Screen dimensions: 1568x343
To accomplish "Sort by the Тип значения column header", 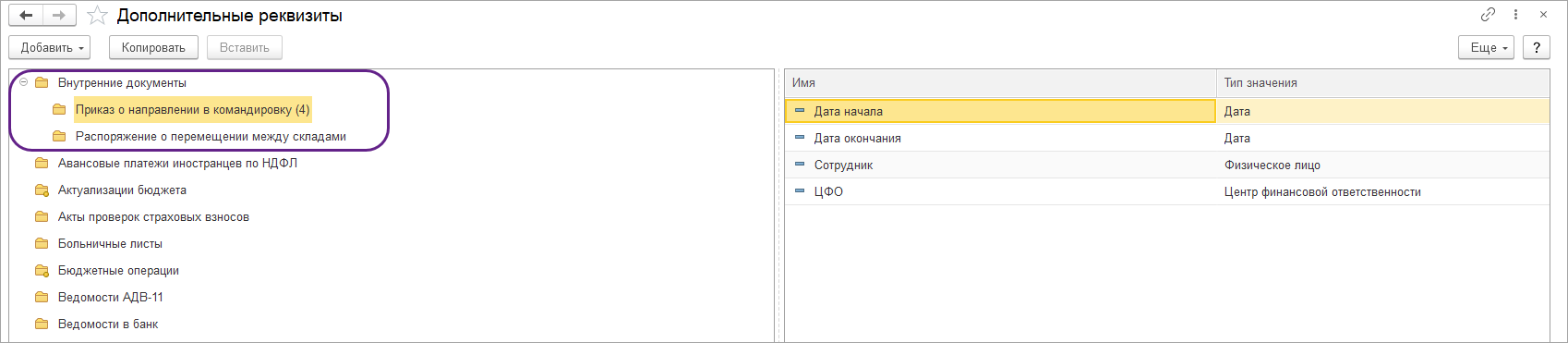I will click(1382, 82).
